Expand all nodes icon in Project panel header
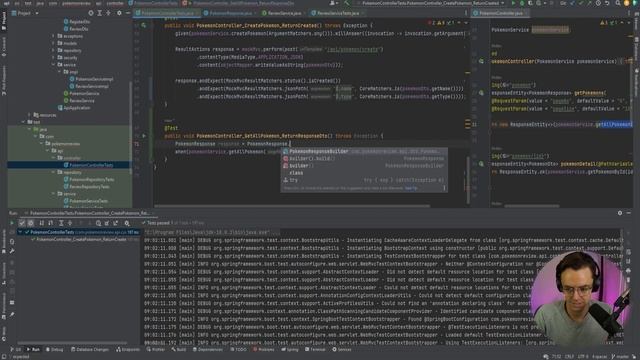The image size is (640, 360). click(x=99, y=13)
